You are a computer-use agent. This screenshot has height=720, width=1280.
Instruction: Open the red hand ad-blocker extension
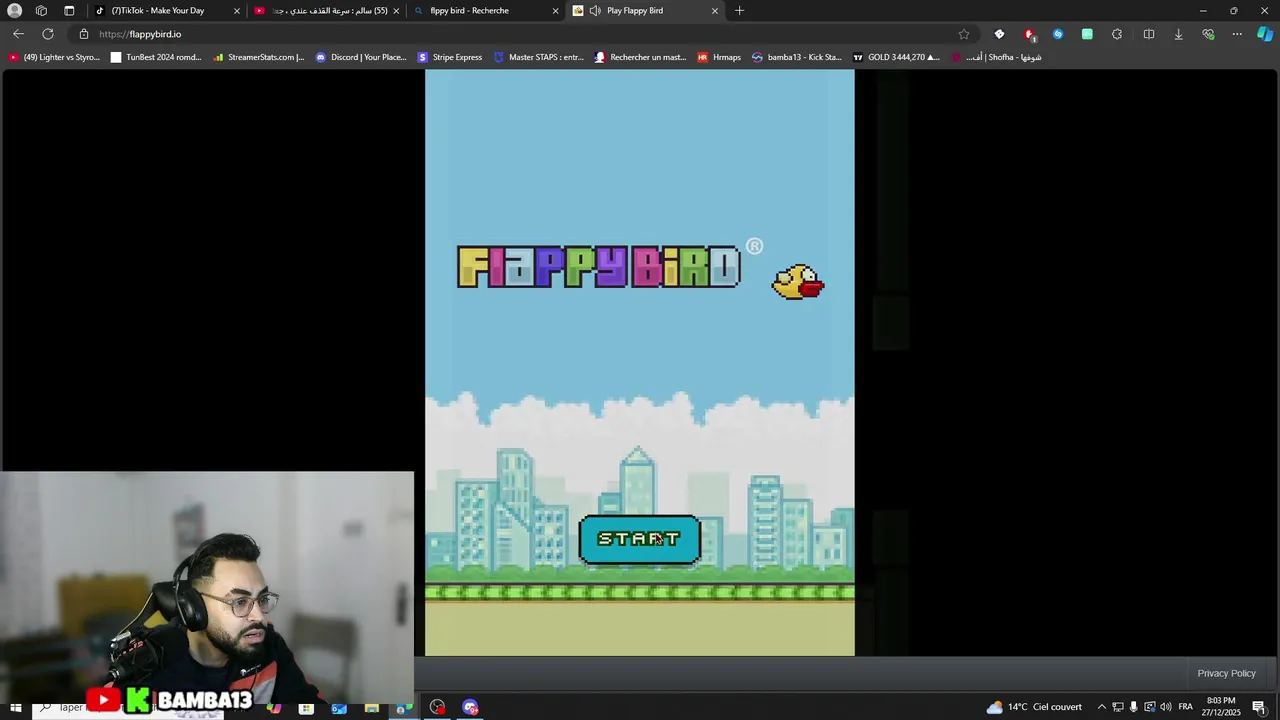(1029, 34)
